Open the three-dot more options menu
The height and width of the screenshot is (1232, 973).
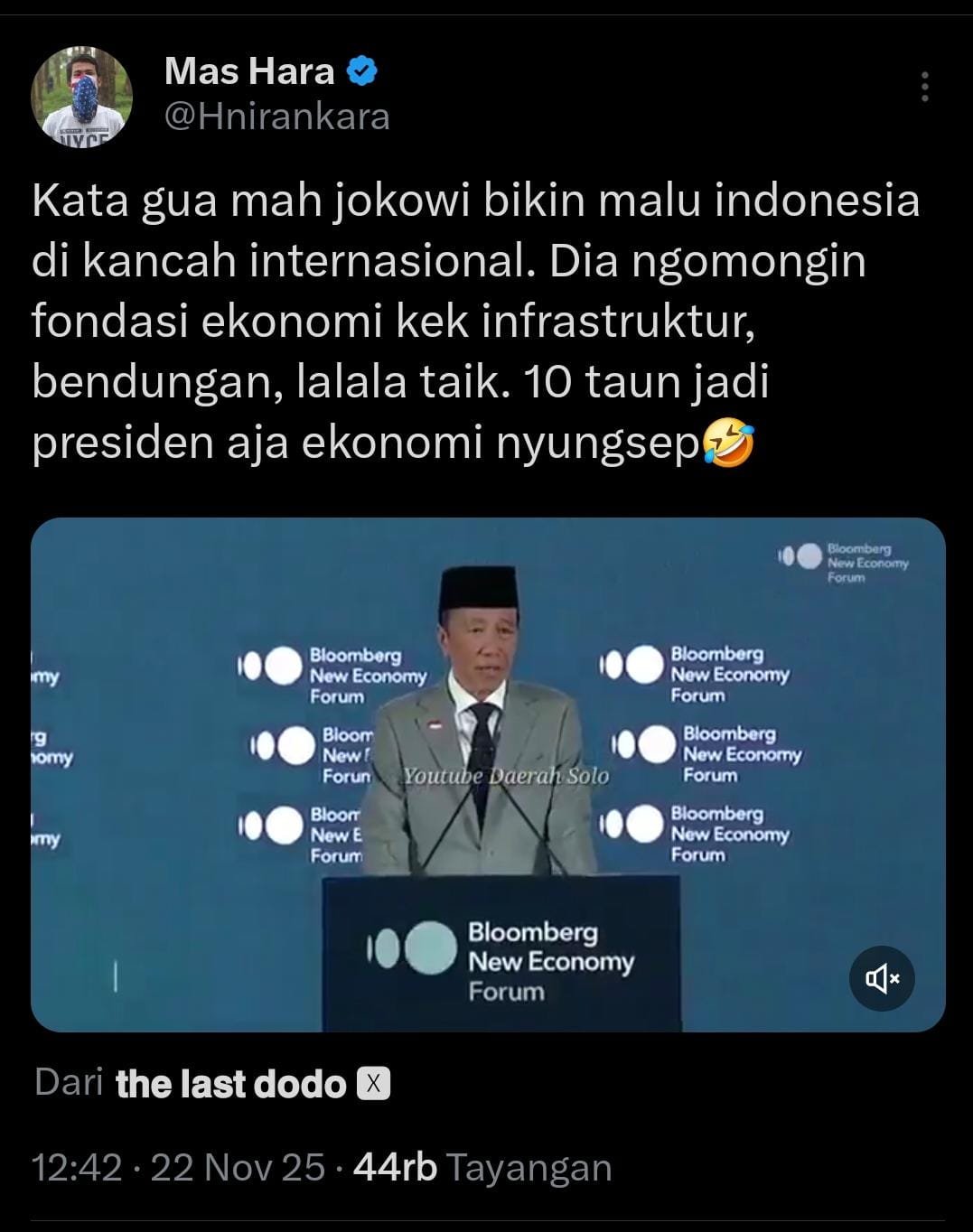924,86
